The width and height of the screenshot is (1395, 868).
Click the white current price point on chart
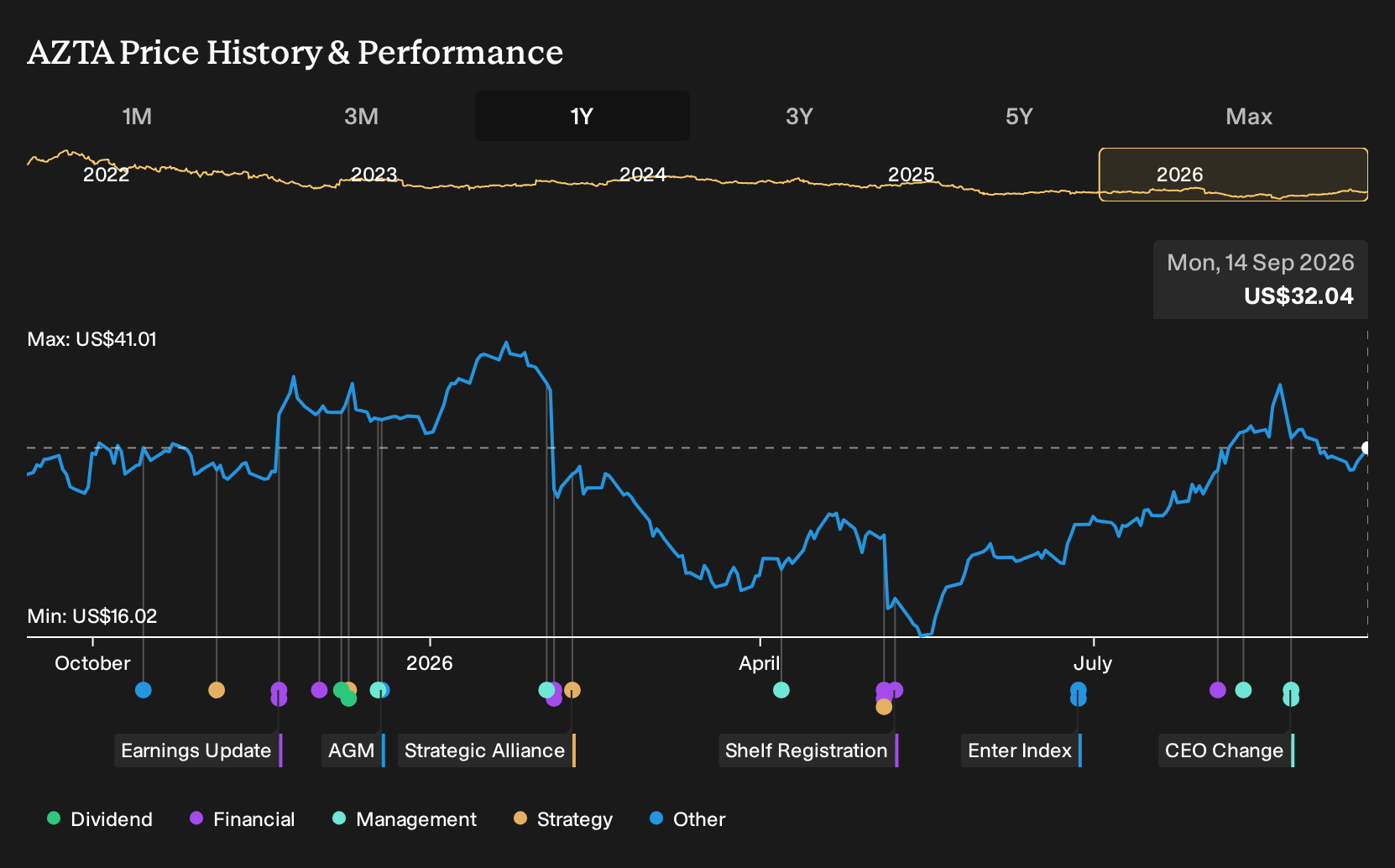pos(1366,448)
